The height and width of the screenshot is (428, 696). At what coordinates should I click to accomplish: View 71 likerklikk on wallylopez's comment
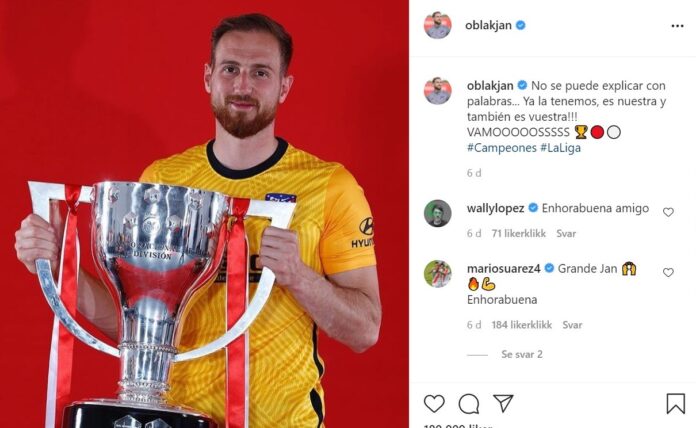[x=518, y=234]
